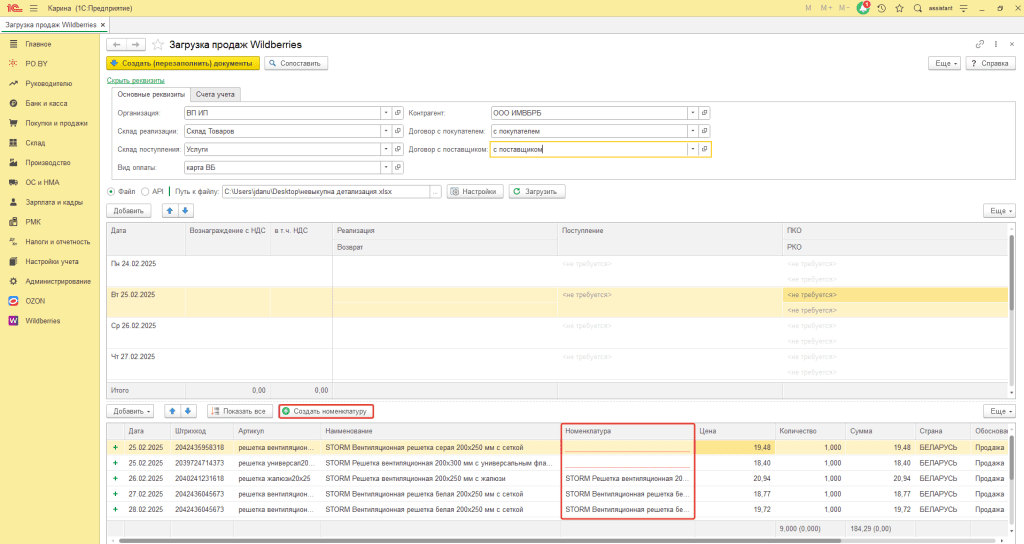This screenshot has width=1024, height=544.
Task: Expand the Организация dropdown
Action: pos(386,113)
